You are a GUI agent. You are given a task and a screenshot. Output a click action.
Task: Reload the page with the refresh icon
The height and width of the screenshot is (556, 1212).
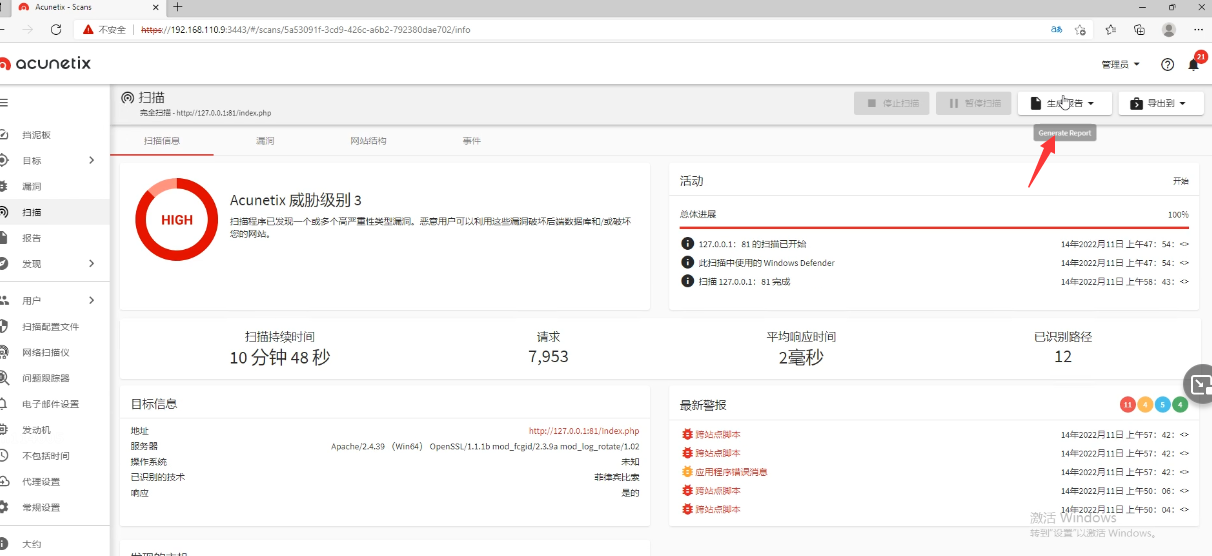56,29
